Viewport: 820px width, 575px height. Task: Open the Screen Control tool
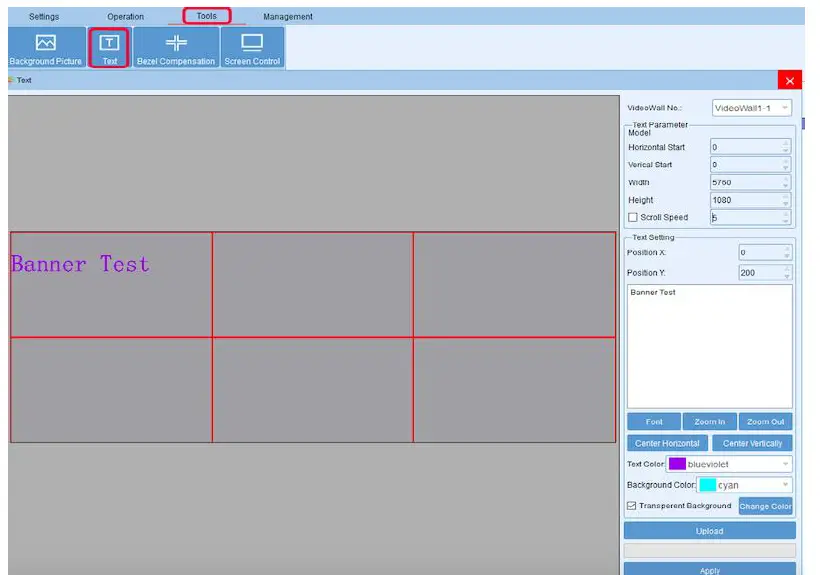pos(252,48)
